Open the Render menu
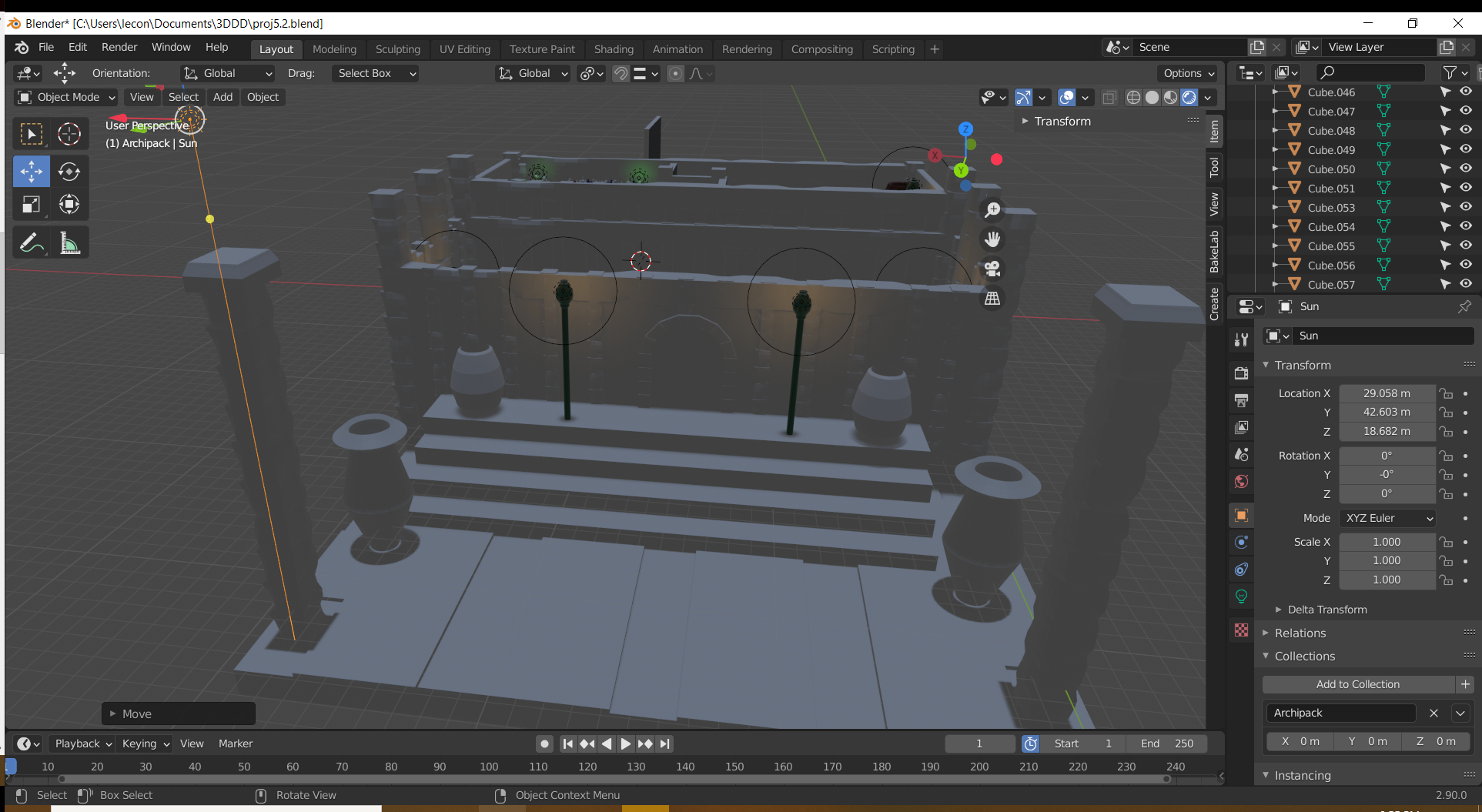 tap(119, 47)
